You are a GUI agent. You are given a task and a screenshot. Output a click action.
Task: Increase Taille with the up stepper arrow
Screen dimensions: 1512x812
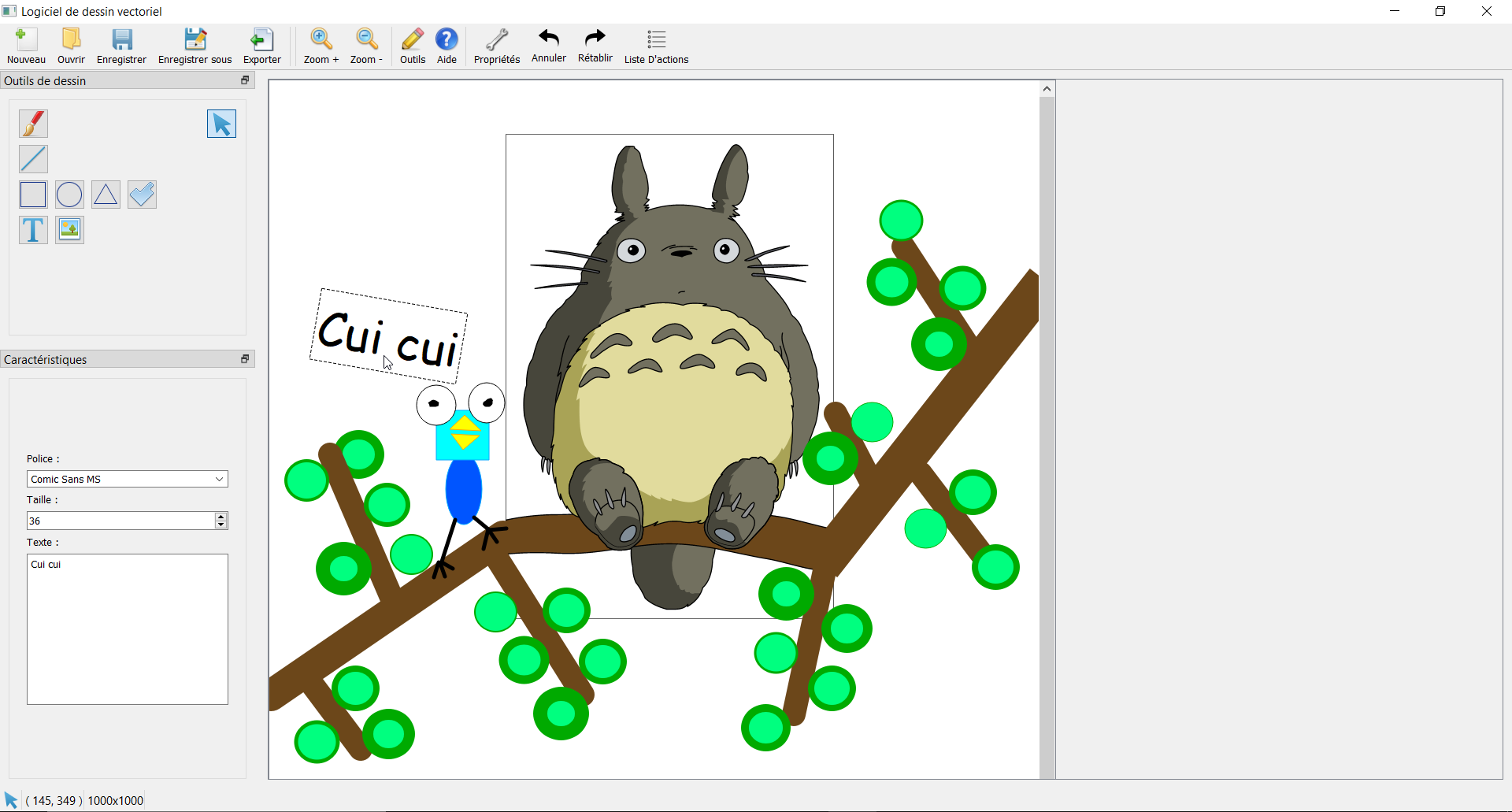coord(220,516)
